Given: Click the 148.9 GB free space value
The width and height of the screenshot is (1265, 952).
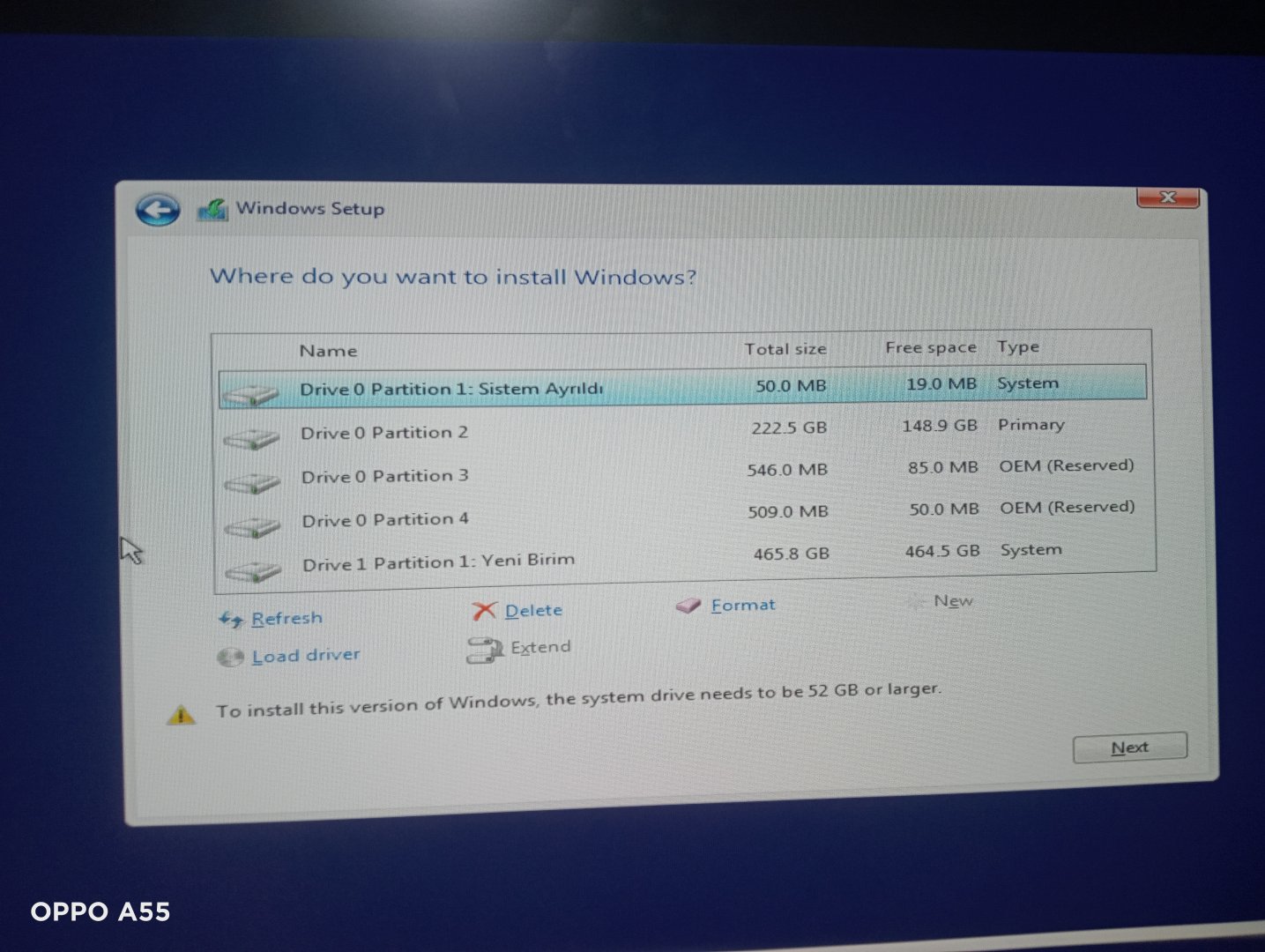Looking at the screenshot, I should (940, 426).
